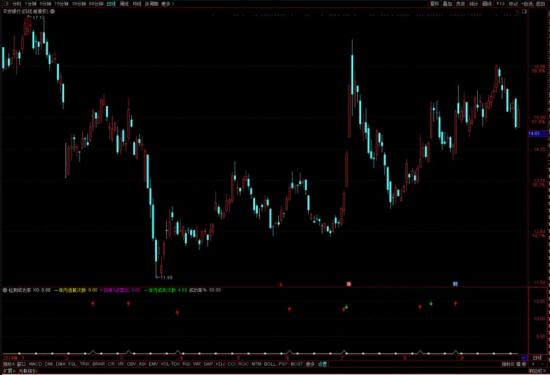Screen dimensions: 550x375
Task: Open the 指标A indicator selector
Action: [9, 364]
